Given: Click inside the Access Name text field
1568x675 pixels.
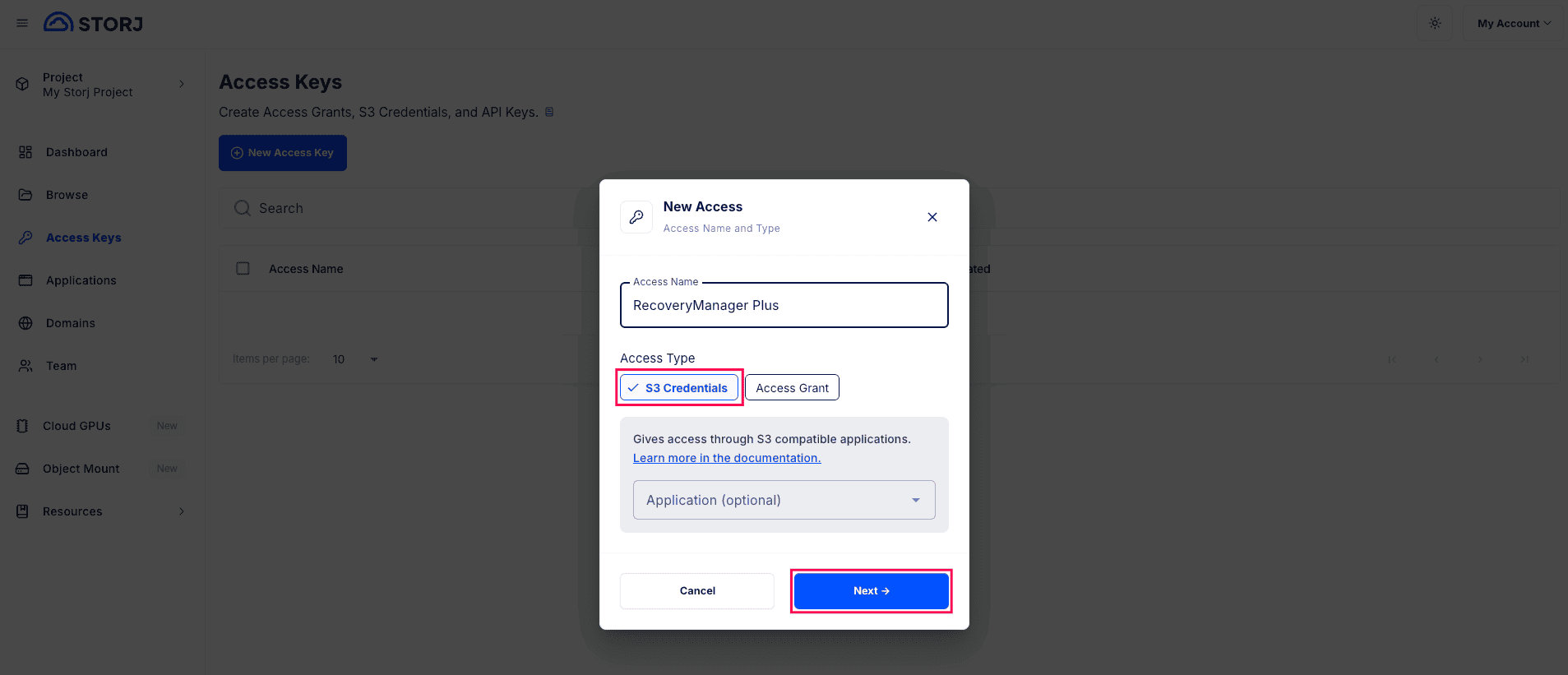Looking at the screenshot, I should [x=783, y=305].
